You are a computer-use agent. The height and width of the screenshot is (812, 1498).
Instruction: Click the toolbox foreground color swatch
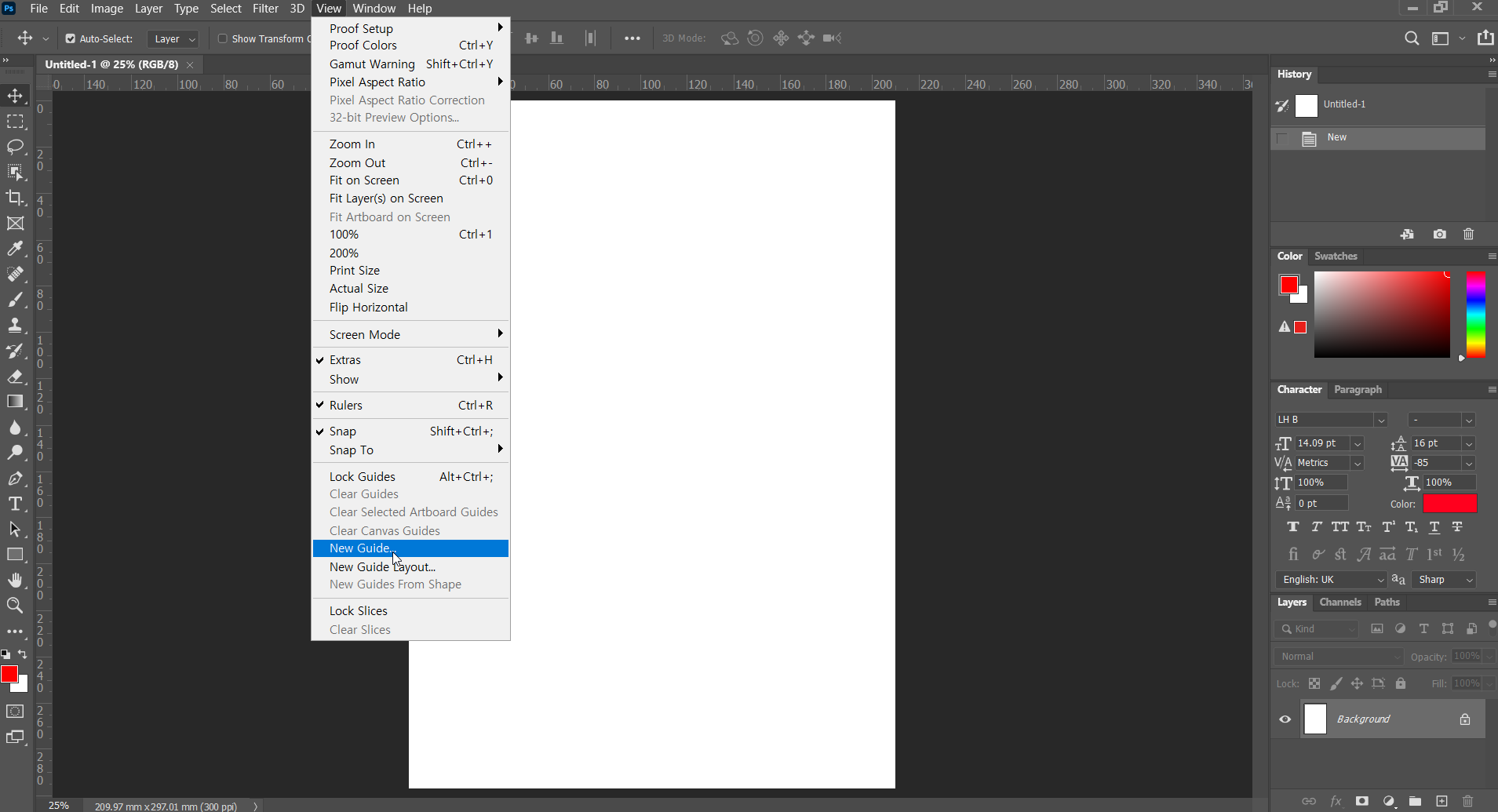pyautogui.click(x=9, y=674)
